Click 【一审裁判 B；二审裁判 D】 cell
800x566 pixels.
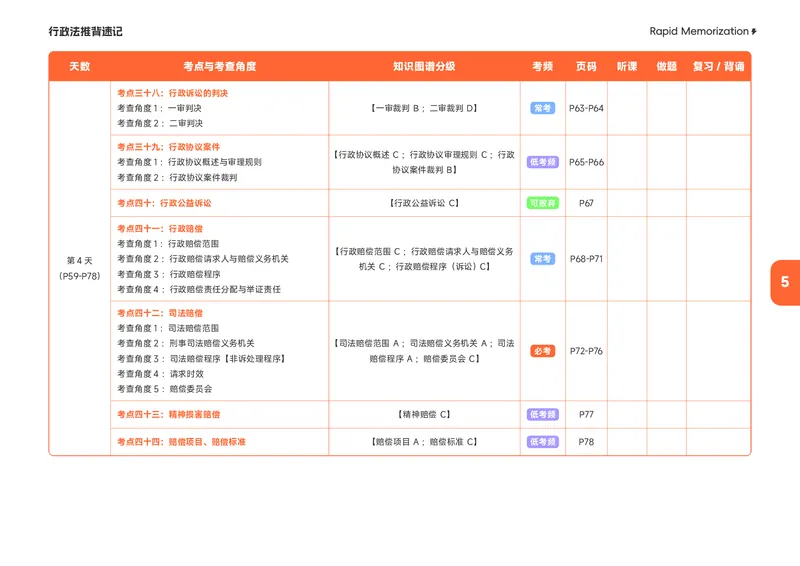pos(424,108)
